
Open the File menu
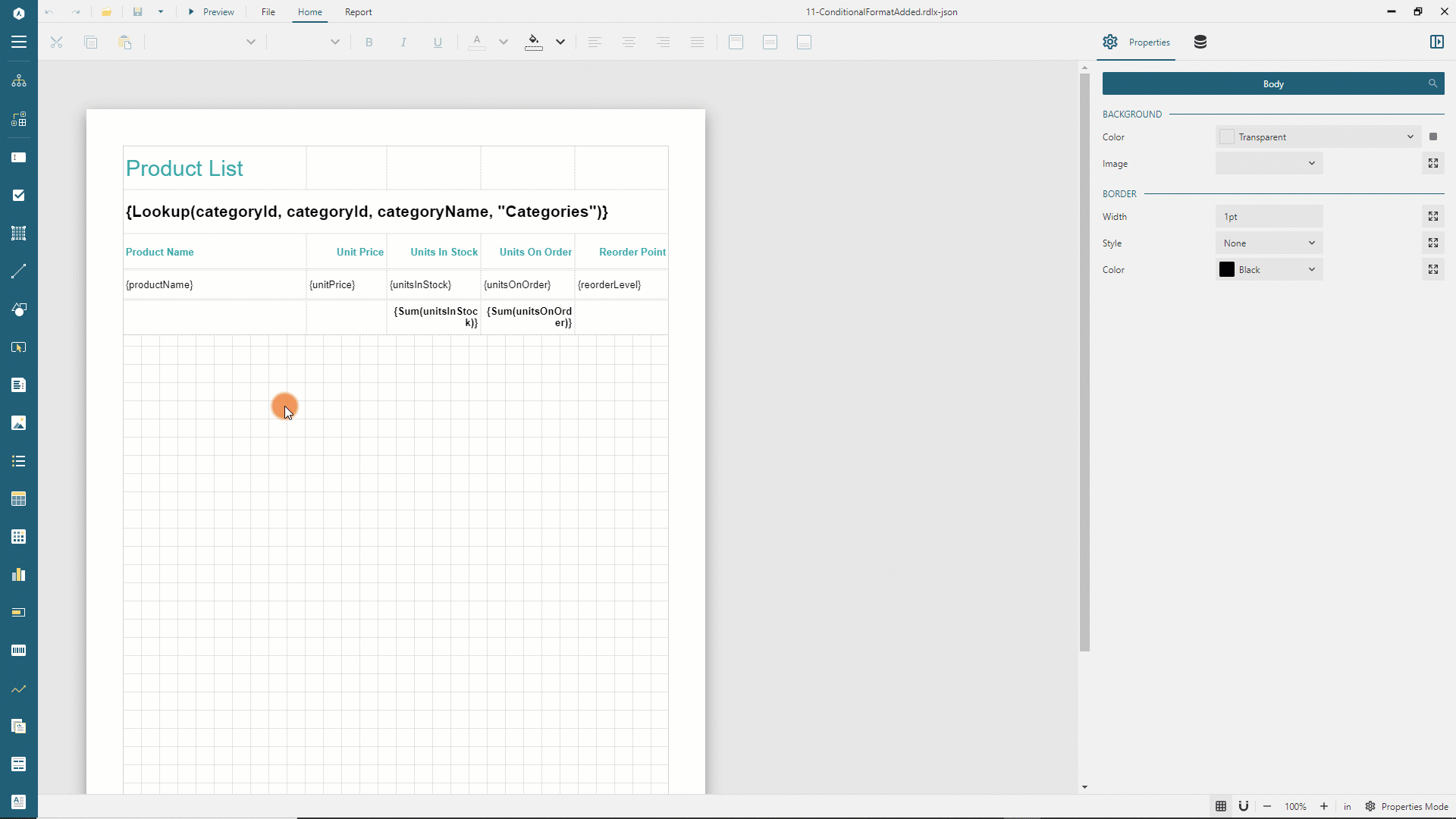[x=268, y=12]
